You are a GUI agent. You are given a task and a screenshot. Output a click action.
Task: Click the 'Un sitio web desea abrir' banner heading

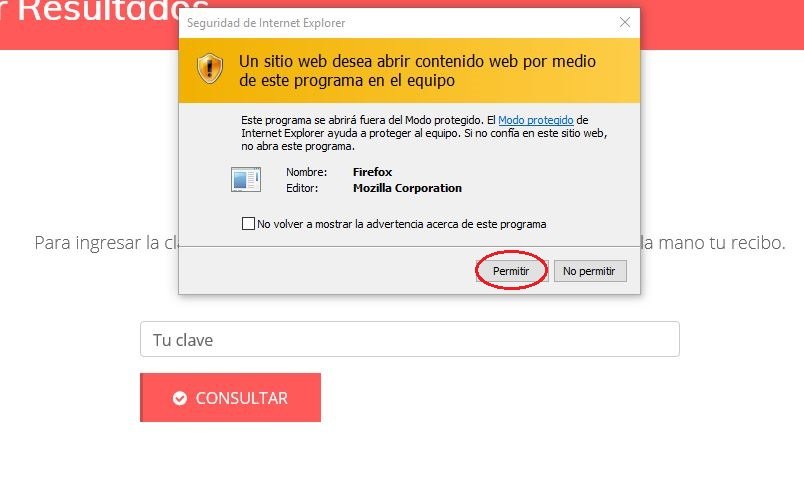point(417,71)
